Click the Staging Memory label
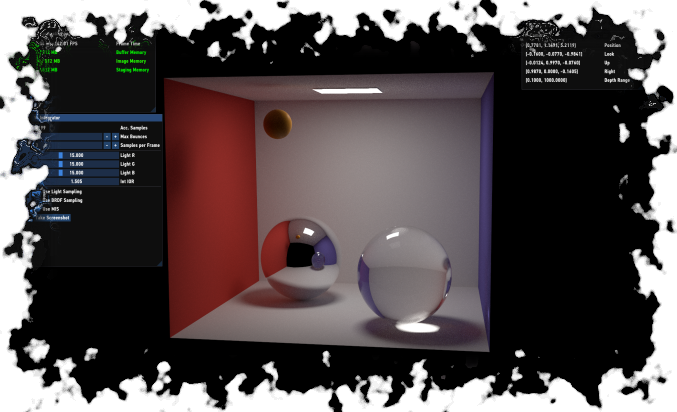Image resolution: width=677 pixels, height=412 pixels. 133,70
